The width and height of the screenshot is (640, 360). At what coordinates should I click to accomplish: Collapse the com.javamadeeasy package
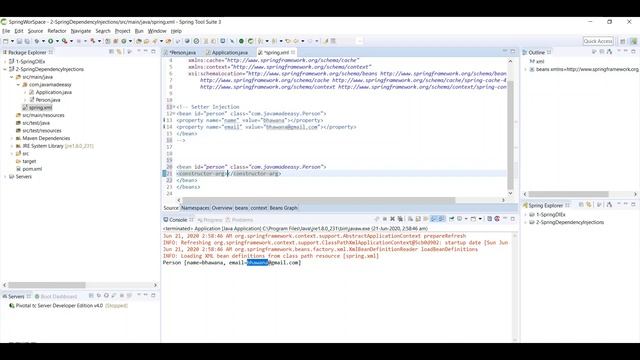pos(18,84)
